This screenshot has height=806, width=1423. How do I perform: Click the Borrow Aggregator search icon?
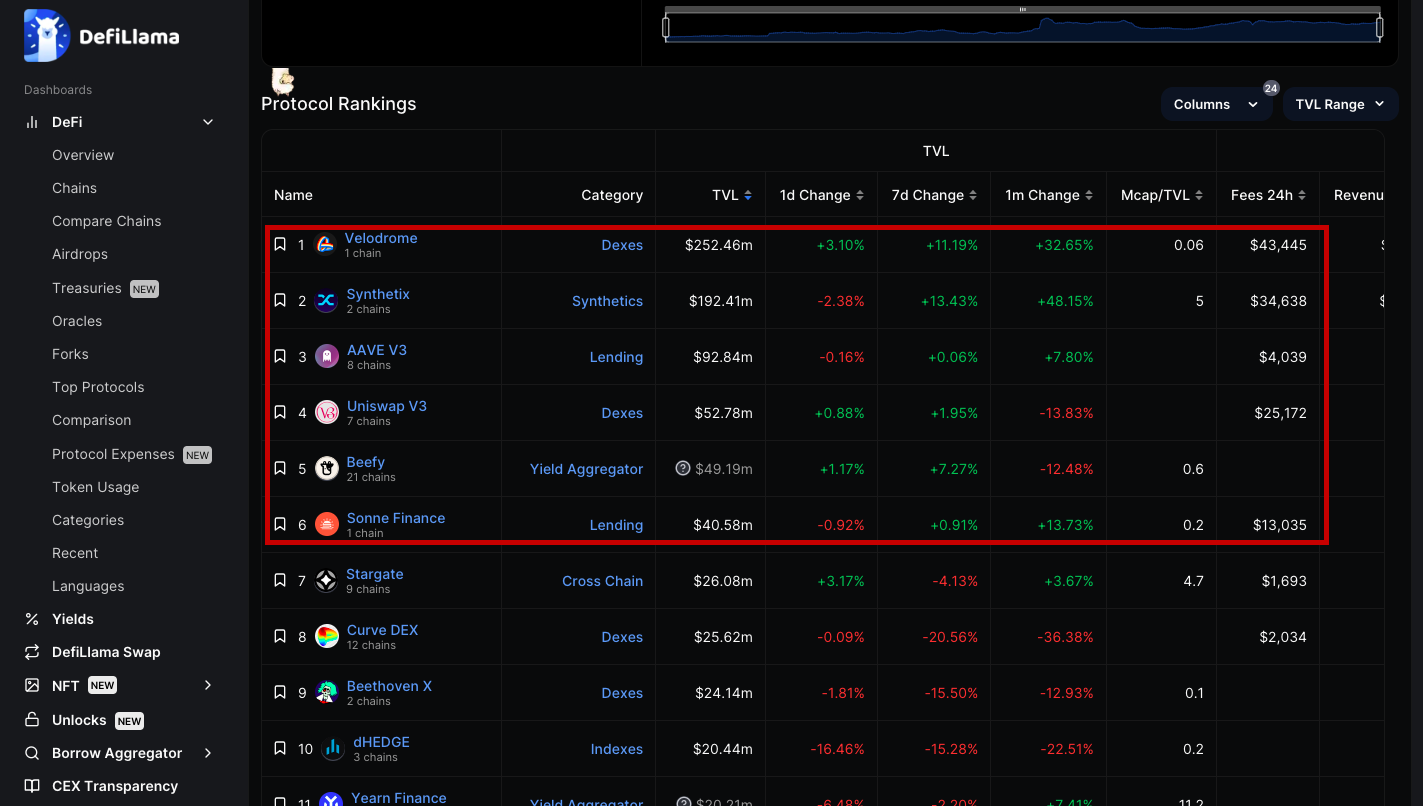32,753
